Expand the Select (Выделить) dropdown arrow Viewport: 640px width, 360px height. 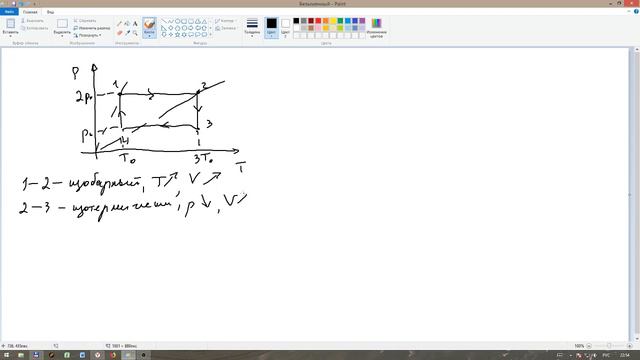[62, 36]
